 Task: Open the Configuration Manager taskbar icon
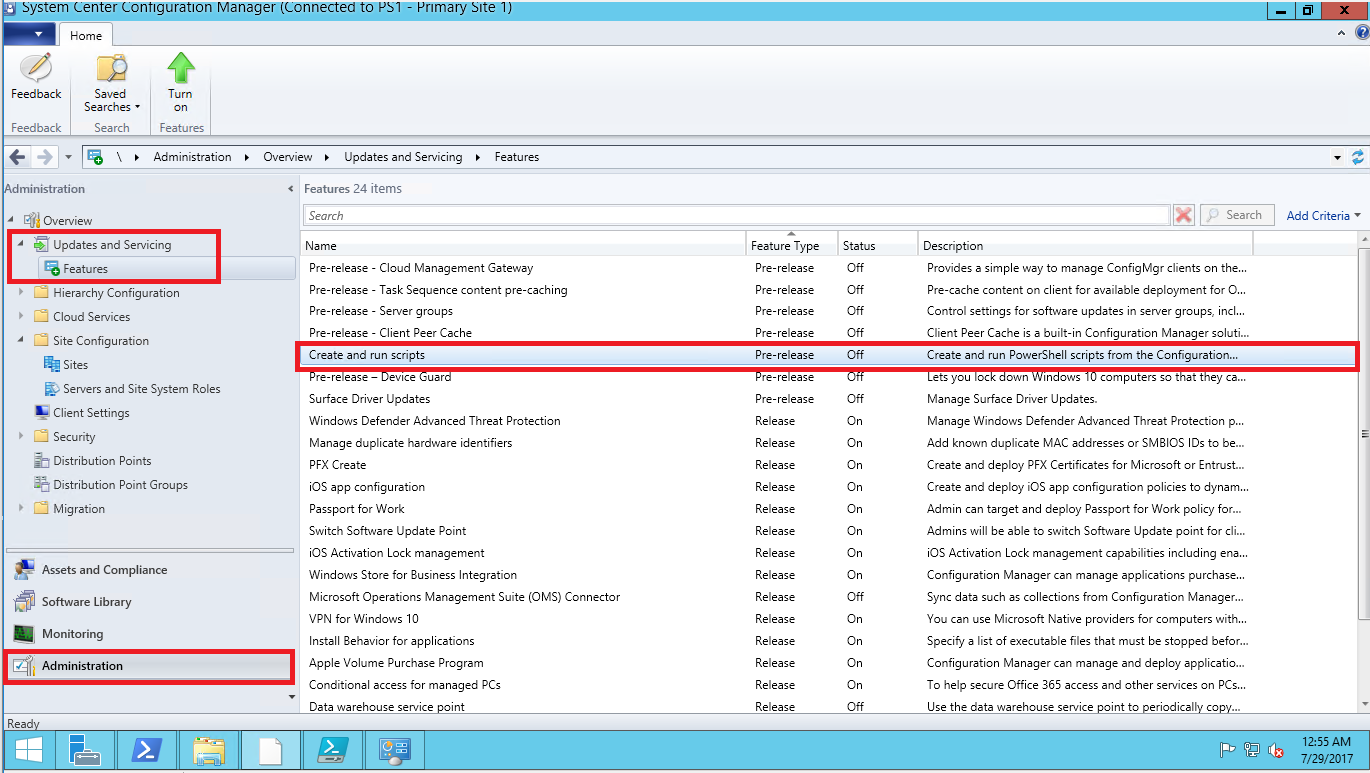click(394, 749)
